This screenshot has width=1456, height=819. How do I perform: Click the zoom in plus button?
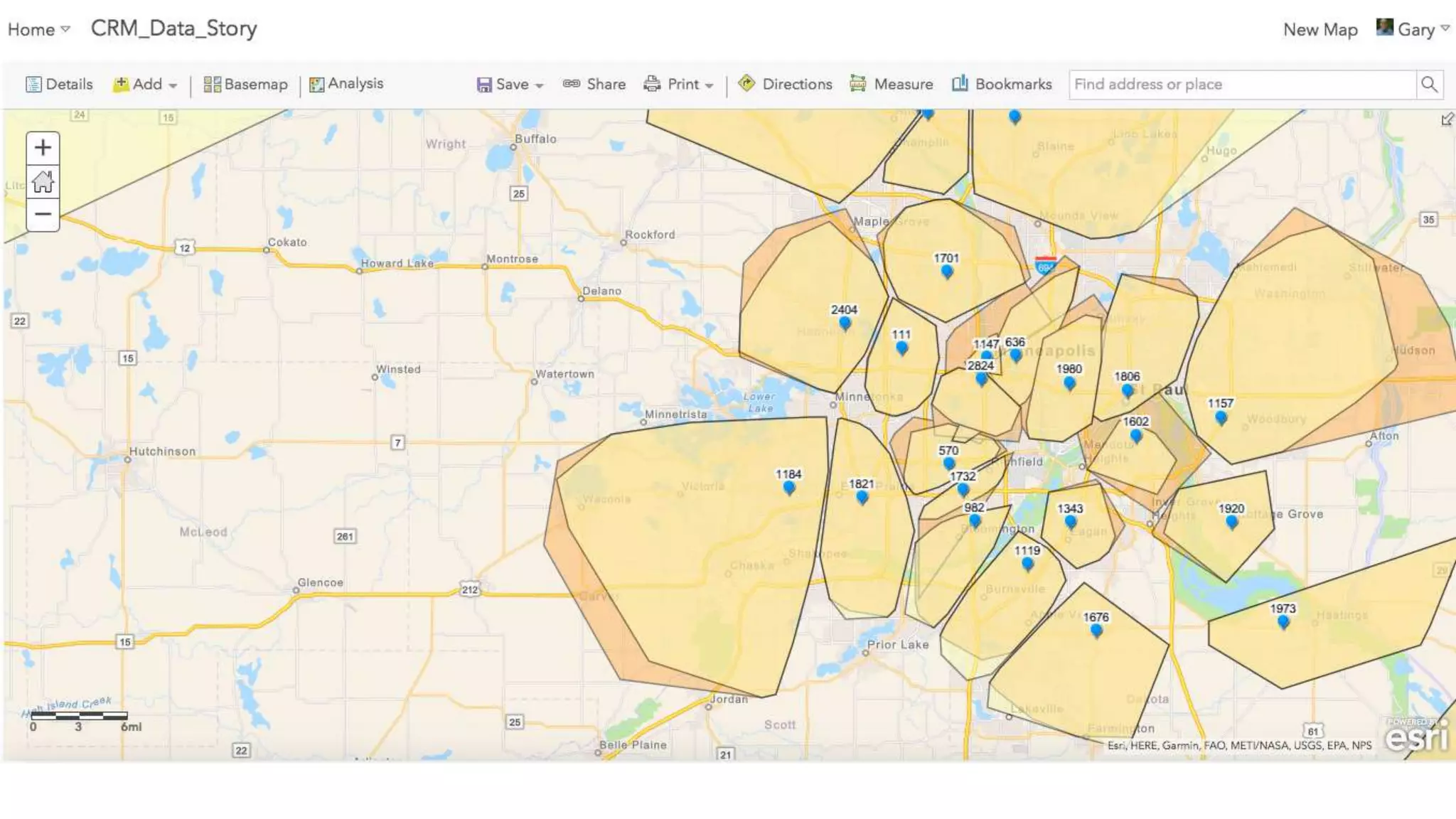43,148
